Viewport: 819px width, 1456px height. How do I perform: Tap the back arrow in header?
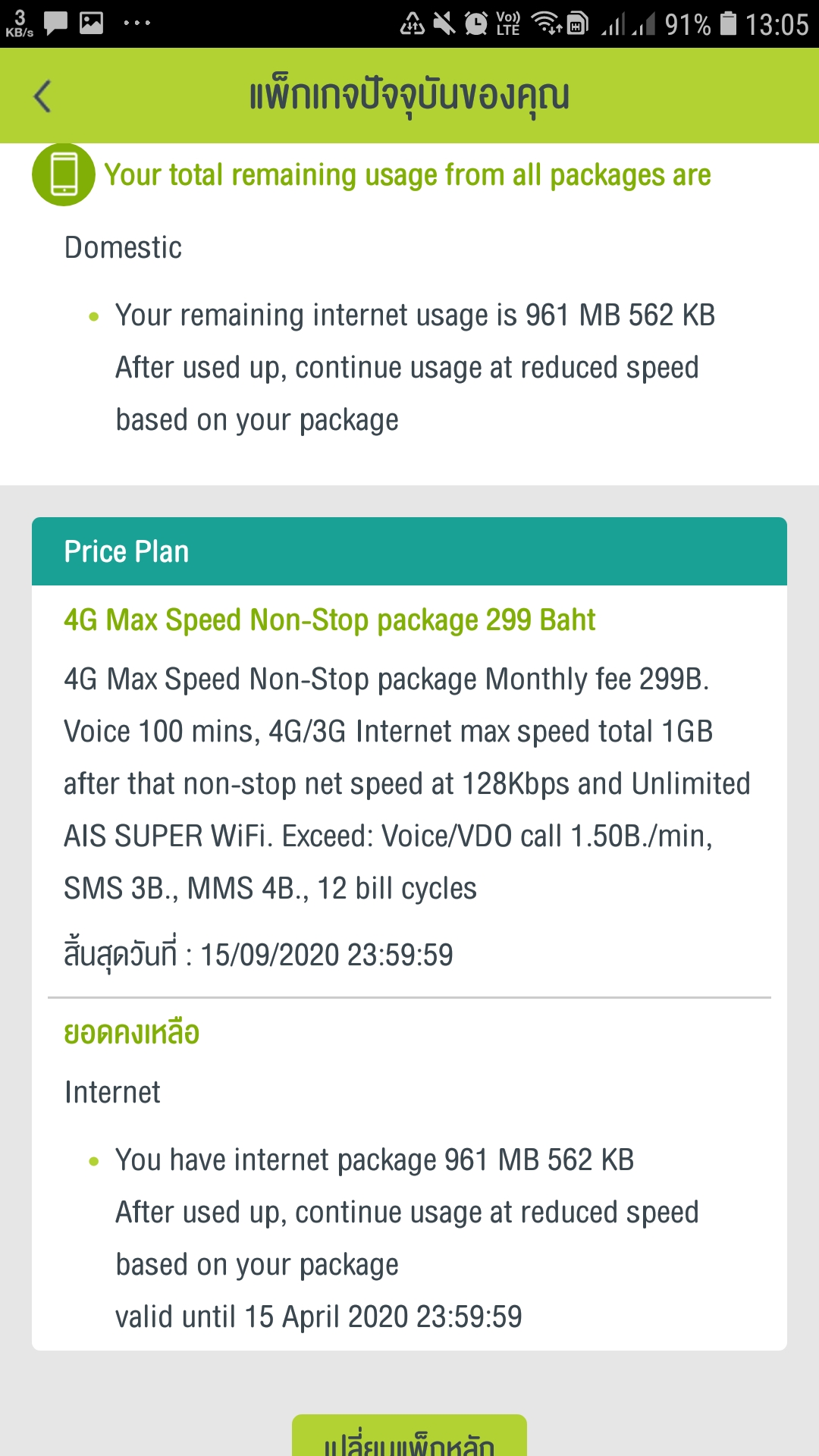pyautogui.click(x=43, y=96)
